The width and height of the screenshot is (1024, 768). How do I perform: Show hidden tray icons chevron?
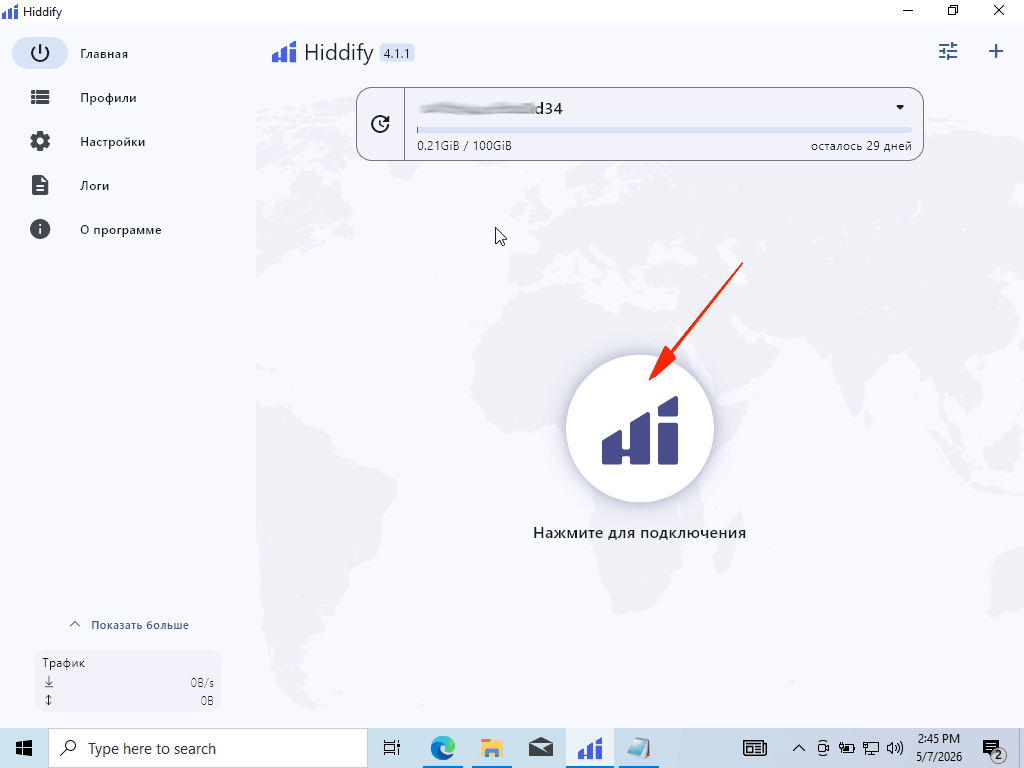coord(799,748)
